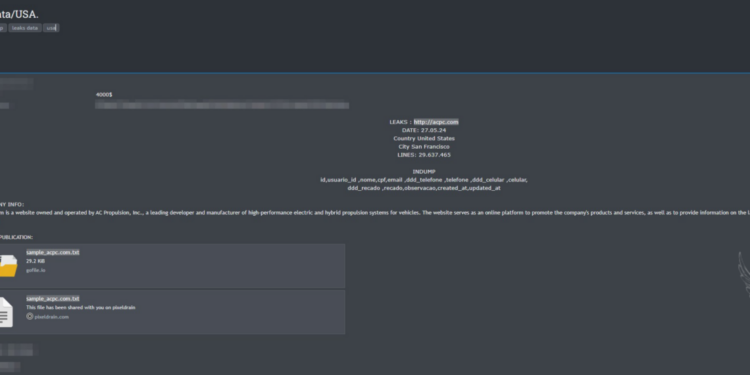
Task: Click the gofile.io source label
Action: click(36, 270)
